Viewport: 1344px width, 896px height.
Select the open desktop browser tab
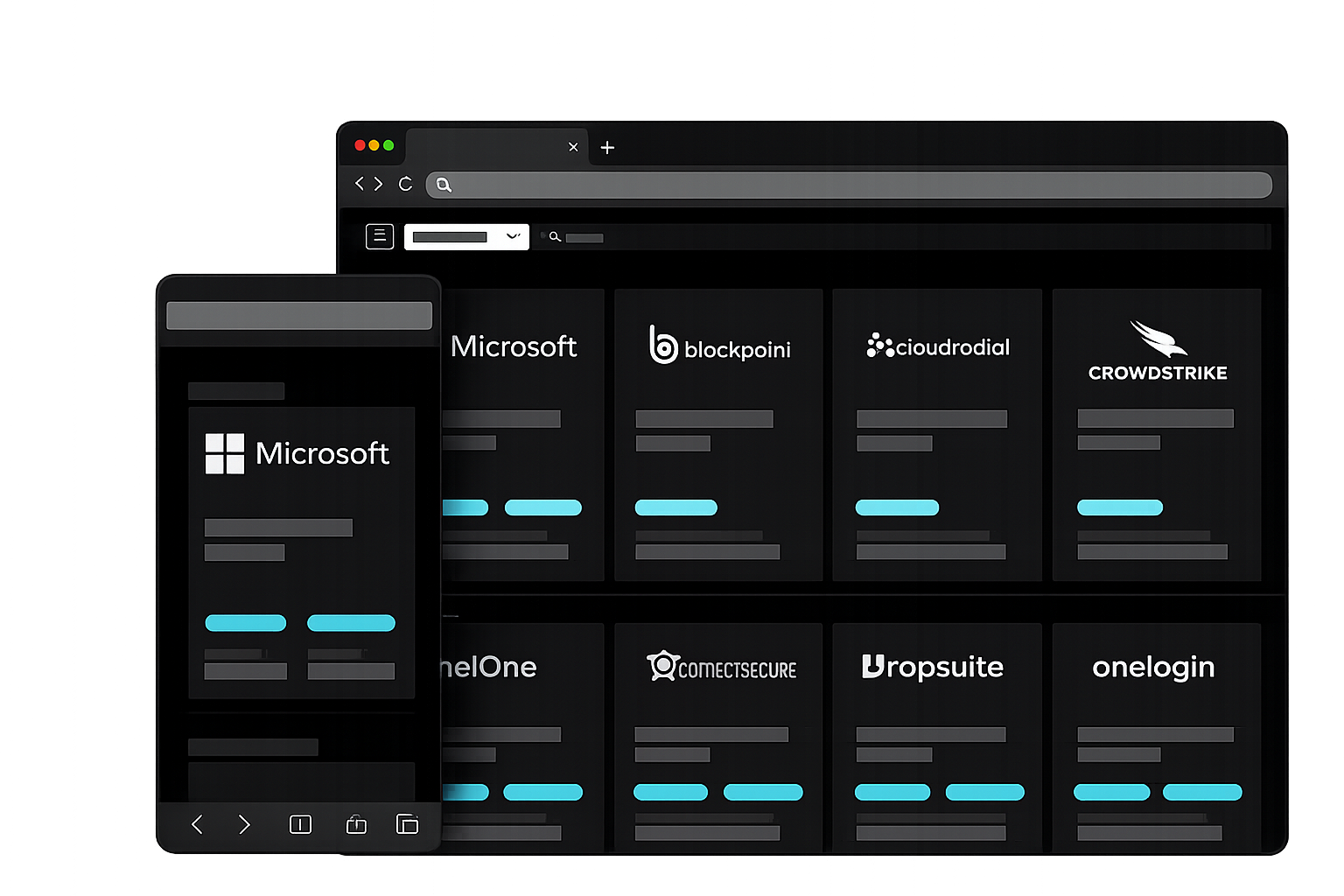click(x=496, y=147)
